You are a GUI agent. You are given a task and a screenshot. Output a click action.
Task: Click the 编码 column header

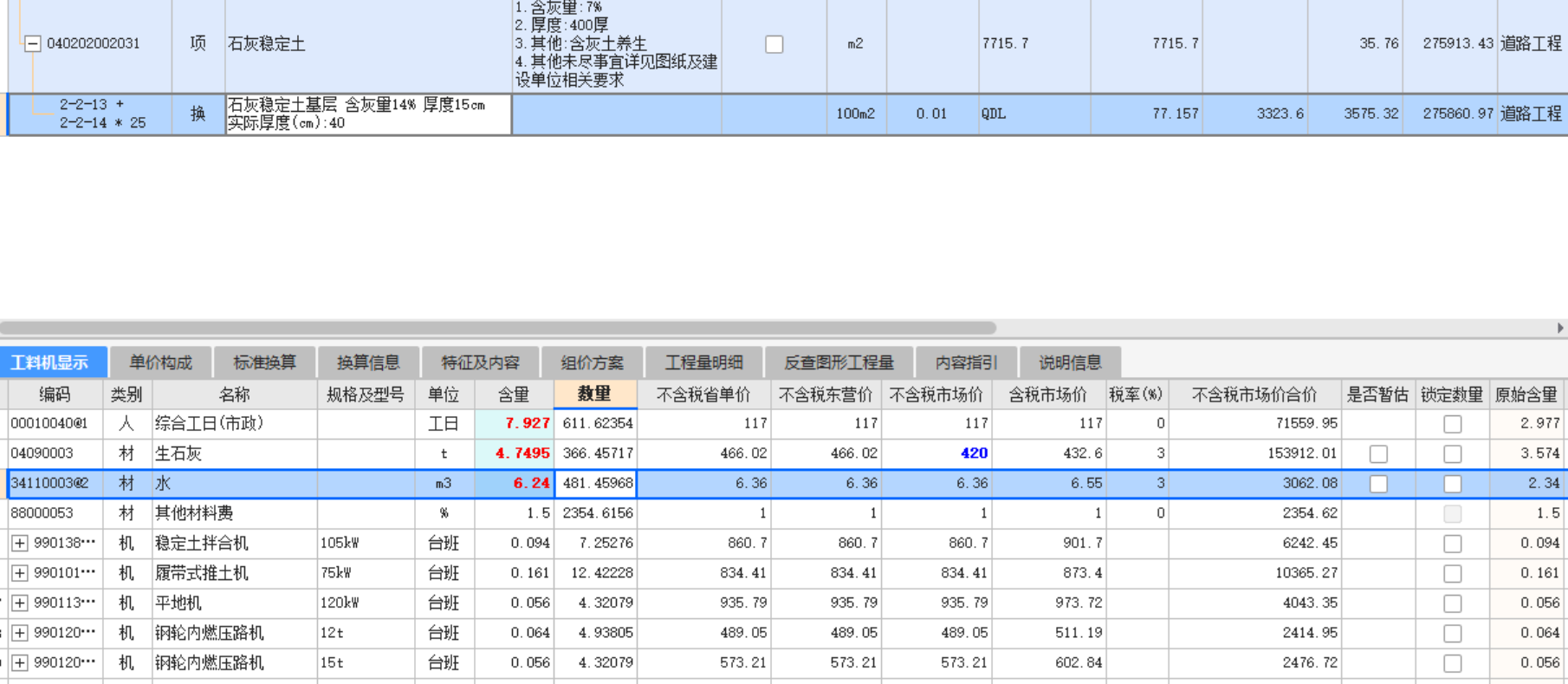pos(55,394)
